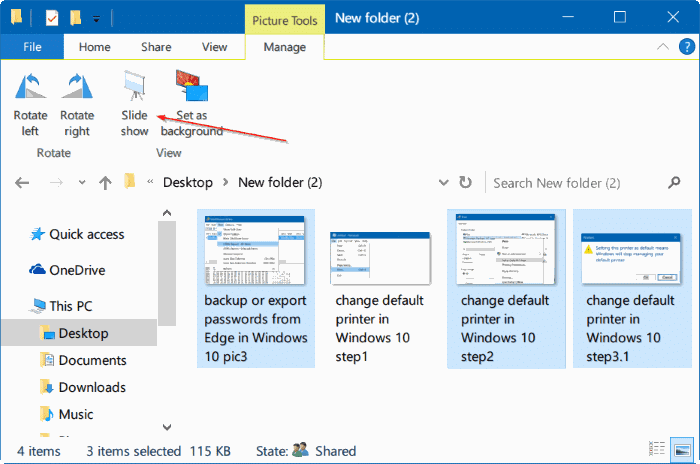Click the Shared state icon in status bar
The image size is (700, 464).
click(x=300, y=450)
